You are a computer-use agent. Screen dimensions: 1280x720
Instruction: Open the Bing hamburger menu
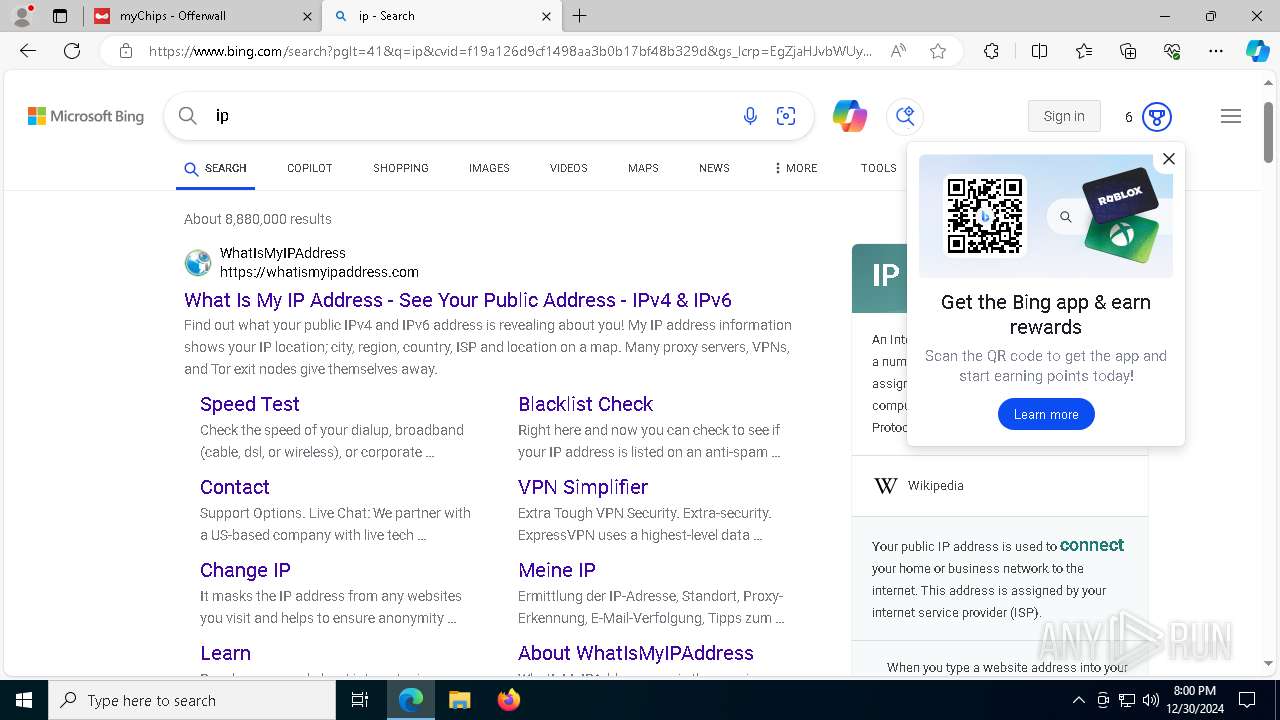pos(1231,116)
